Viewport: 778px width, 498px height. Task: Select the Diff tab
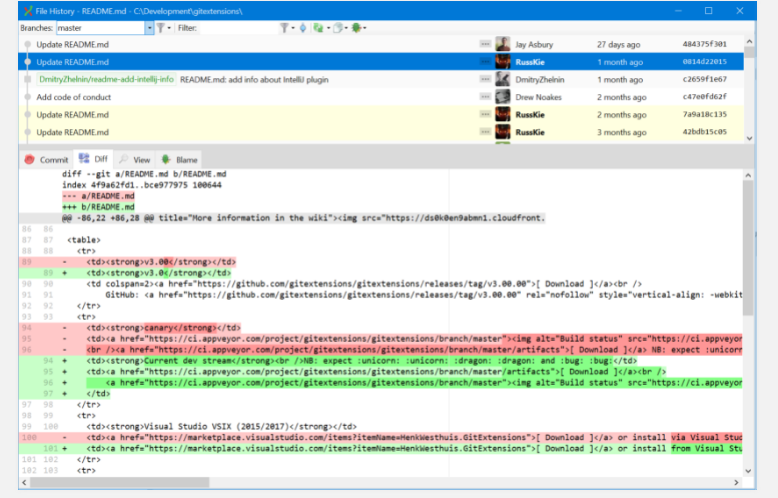pyautogui.click(x=93, y=159)
